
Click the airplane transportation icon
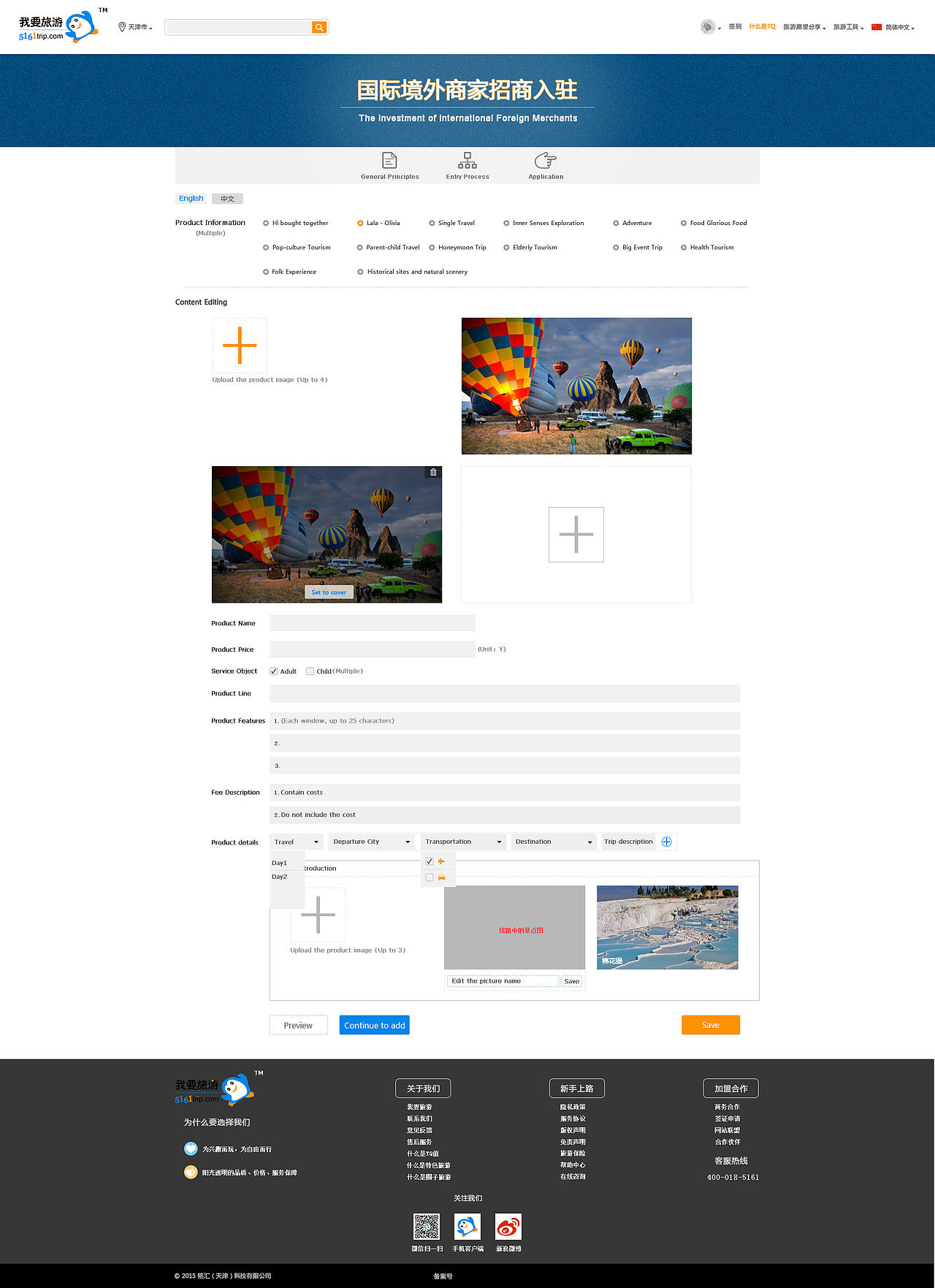(441, 861)
